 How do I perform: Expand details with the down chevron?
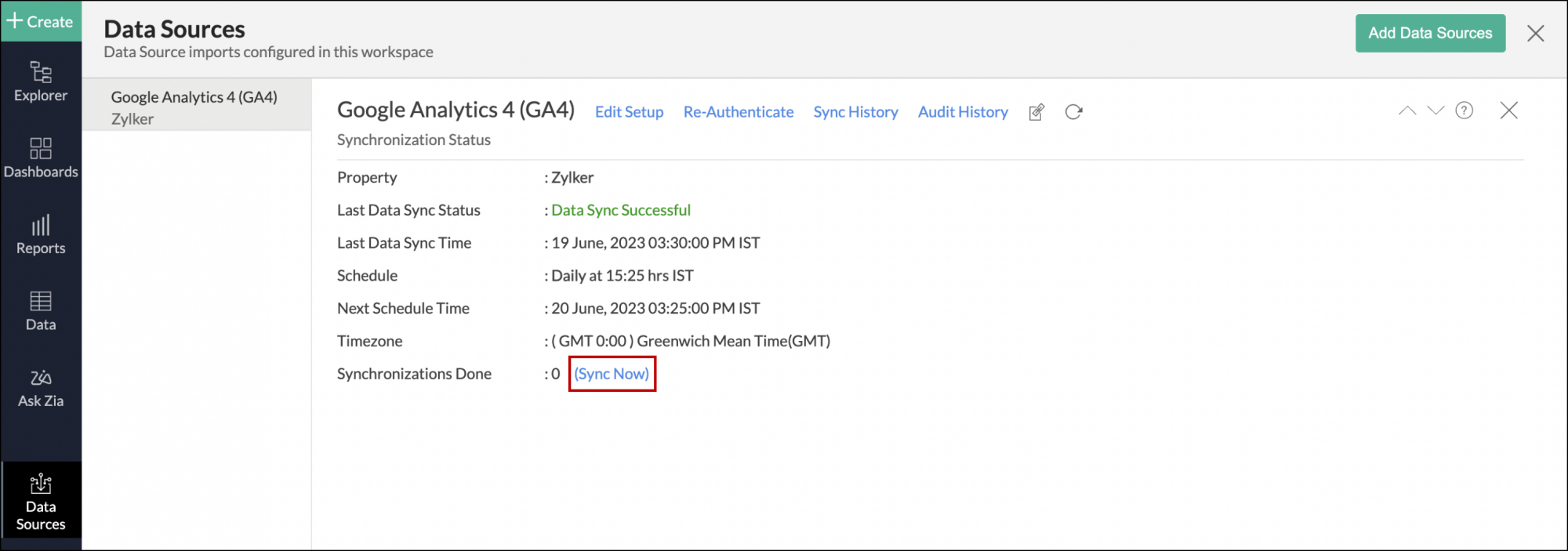tap(1436, 111)
